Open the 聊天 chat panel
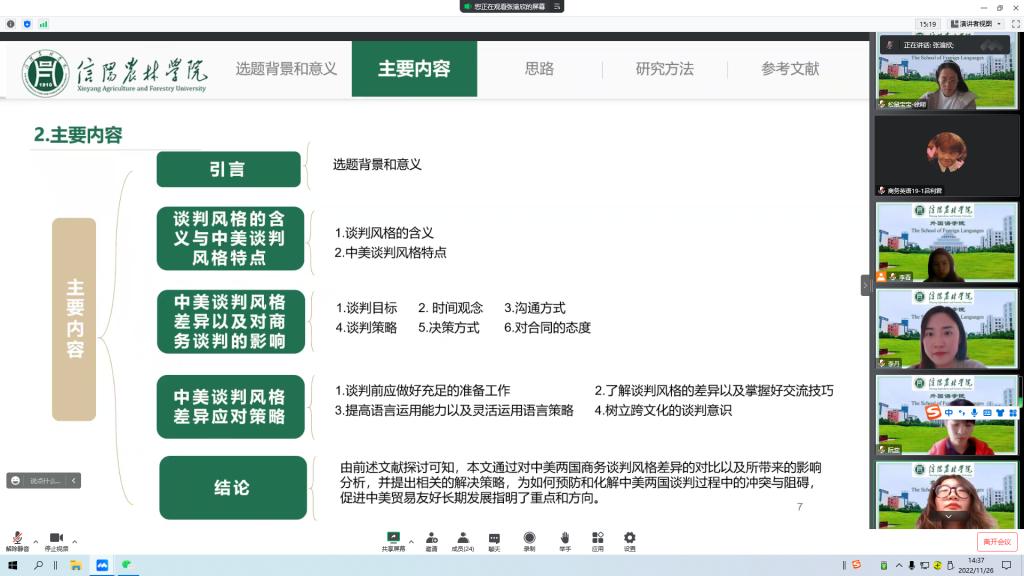 click(494, 538)
